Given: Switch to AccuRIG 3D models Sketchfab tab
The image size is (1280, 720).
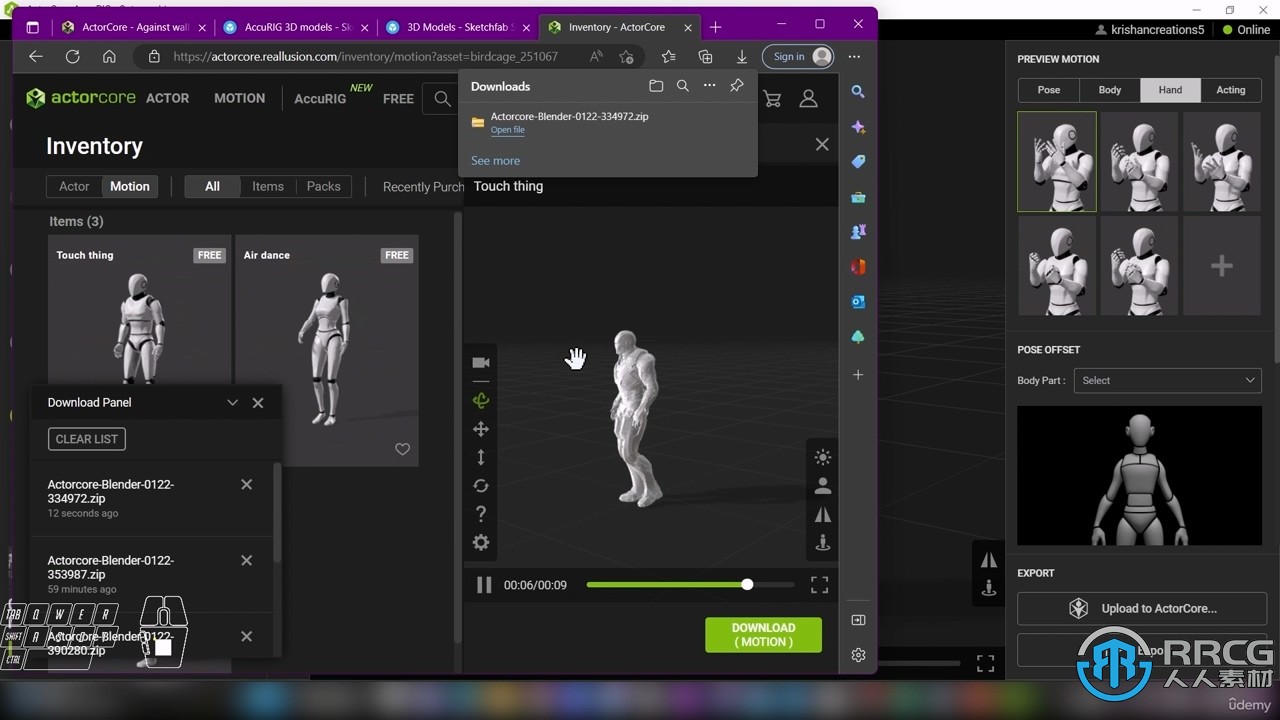Looking at the screenshot, I should (x=296, y=27).
